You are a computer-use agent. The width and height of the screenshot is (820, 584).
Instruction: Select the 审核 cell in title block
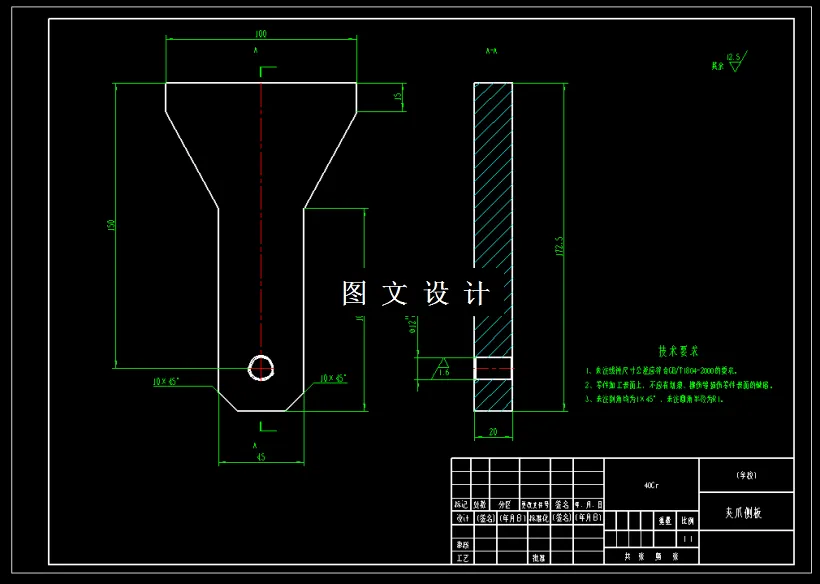pos(461,544)
